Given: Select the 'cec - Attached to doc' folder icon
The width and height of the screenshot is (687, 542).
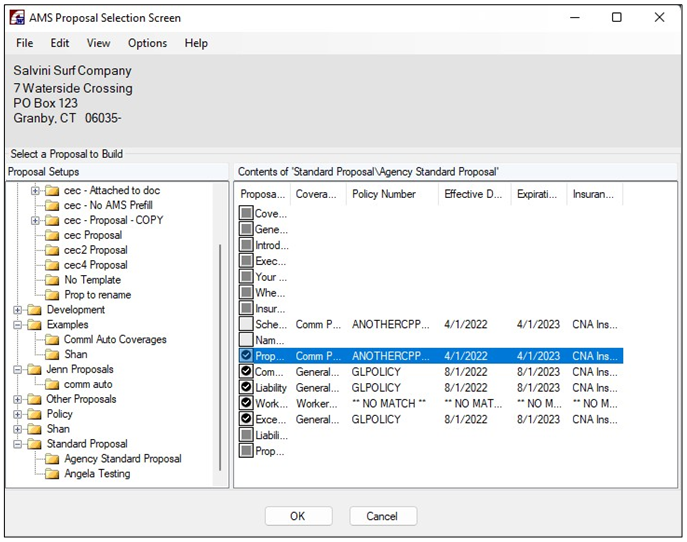Looking at the screenshot, I should [52, 191].
